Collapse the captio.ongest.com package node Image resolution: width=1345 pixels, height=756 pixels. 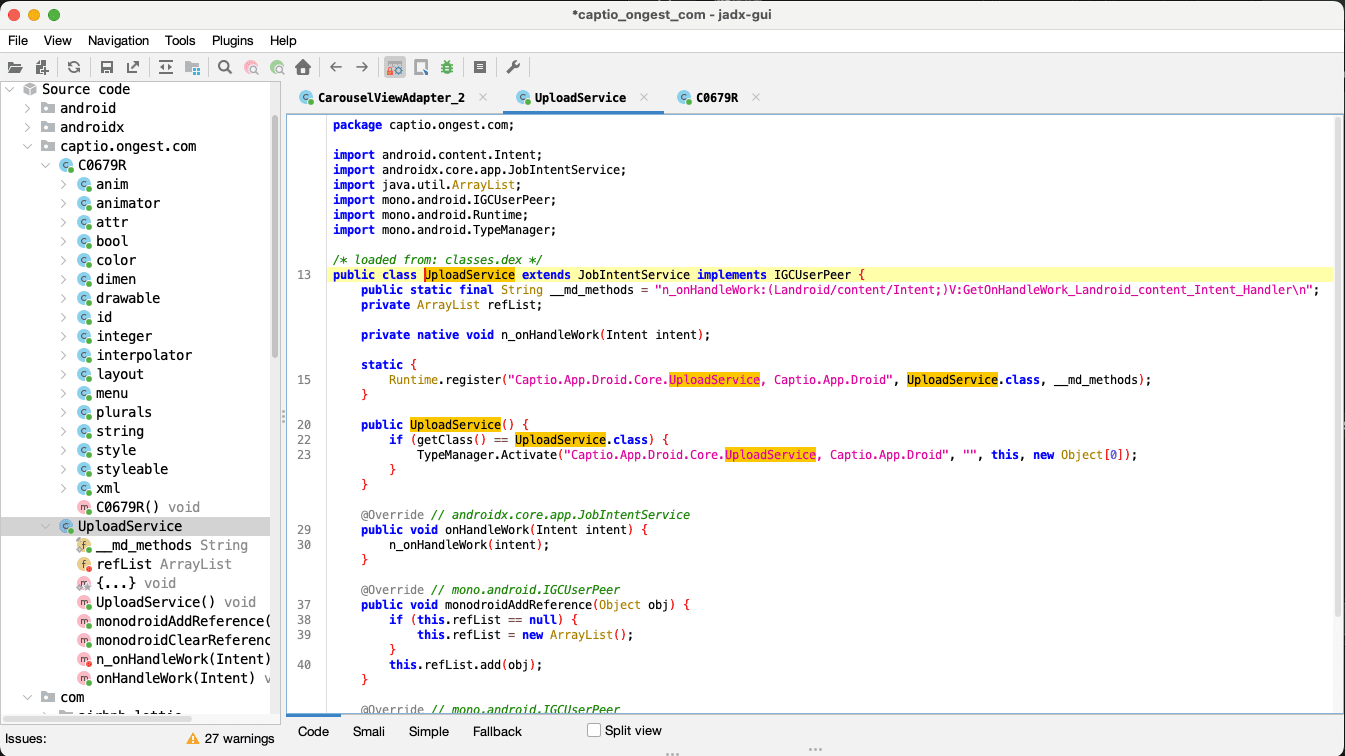[x=27, y=146]
